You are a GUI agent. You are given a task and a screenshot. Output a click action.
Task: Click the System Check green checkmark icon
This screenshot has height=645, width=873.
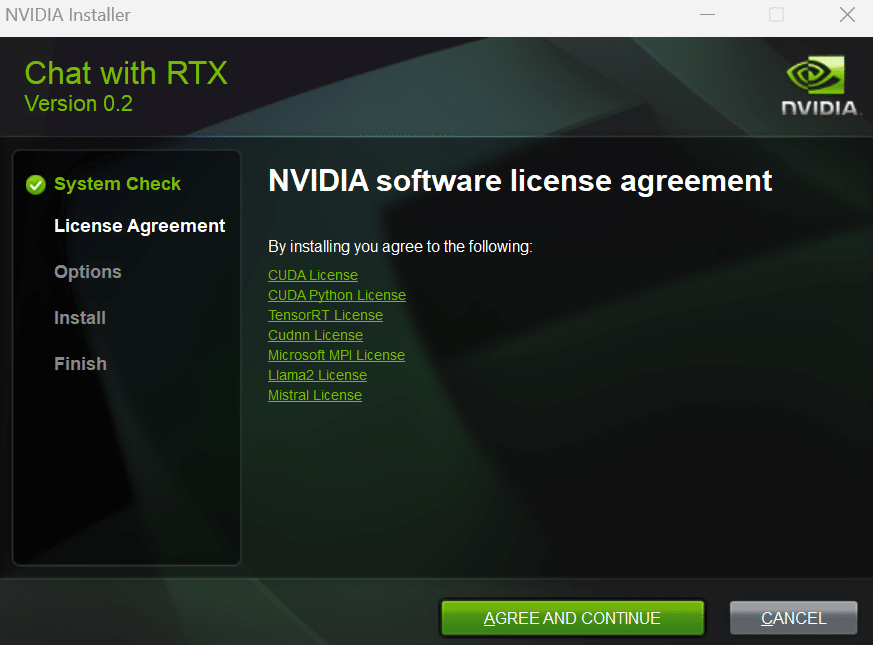[36, 184]
